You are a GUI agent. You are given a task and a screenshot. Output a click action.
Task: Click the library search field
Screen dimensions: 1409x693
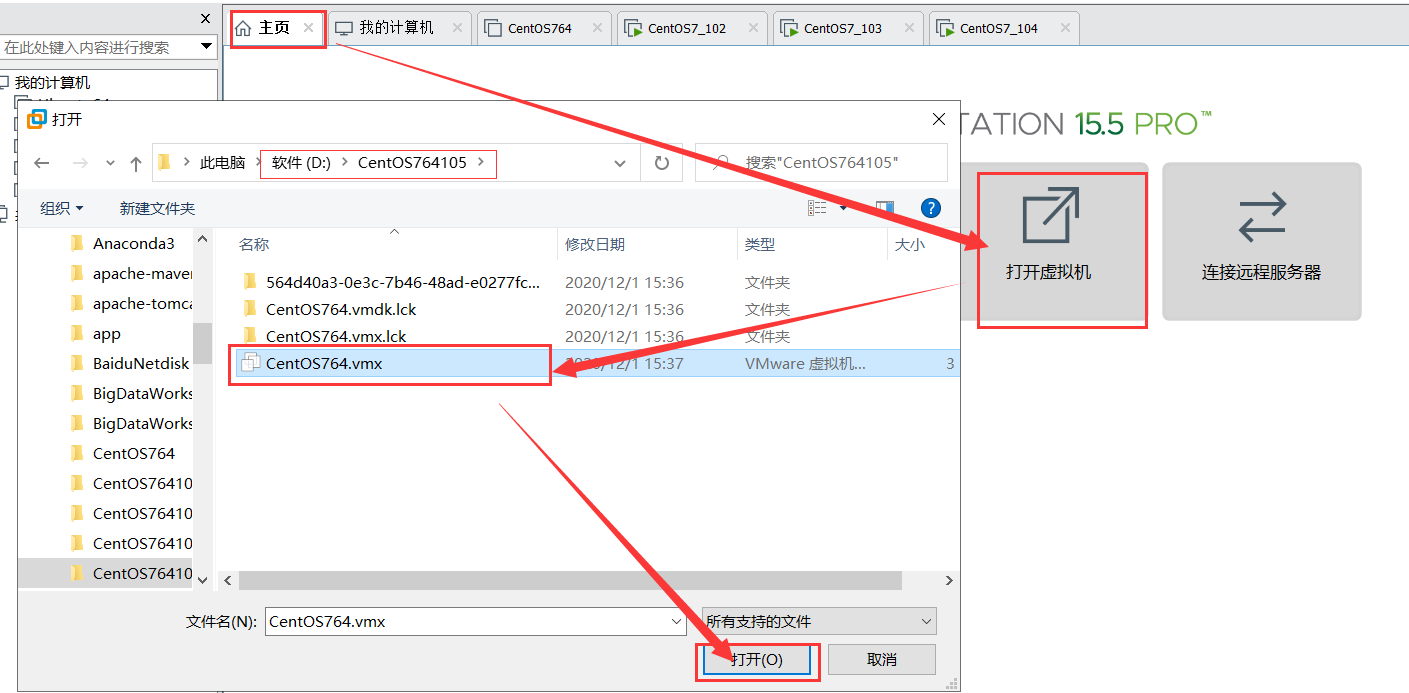pos(98,47)
